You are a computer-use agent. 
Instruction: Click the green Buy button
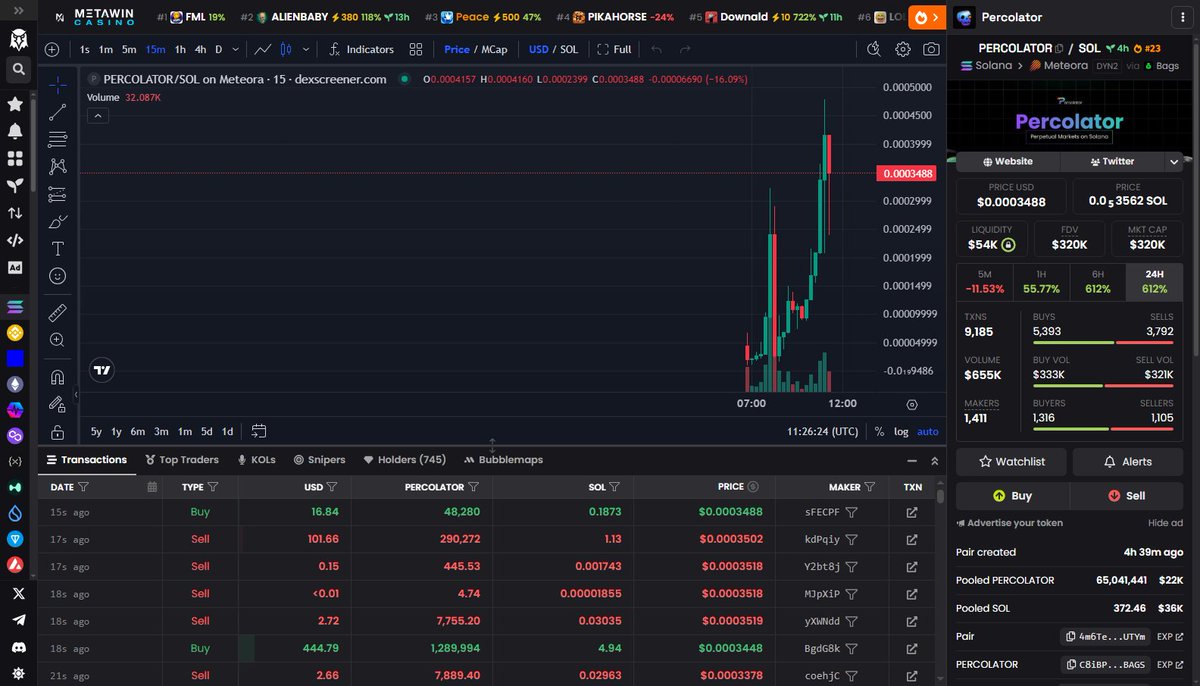(1012, 495)
